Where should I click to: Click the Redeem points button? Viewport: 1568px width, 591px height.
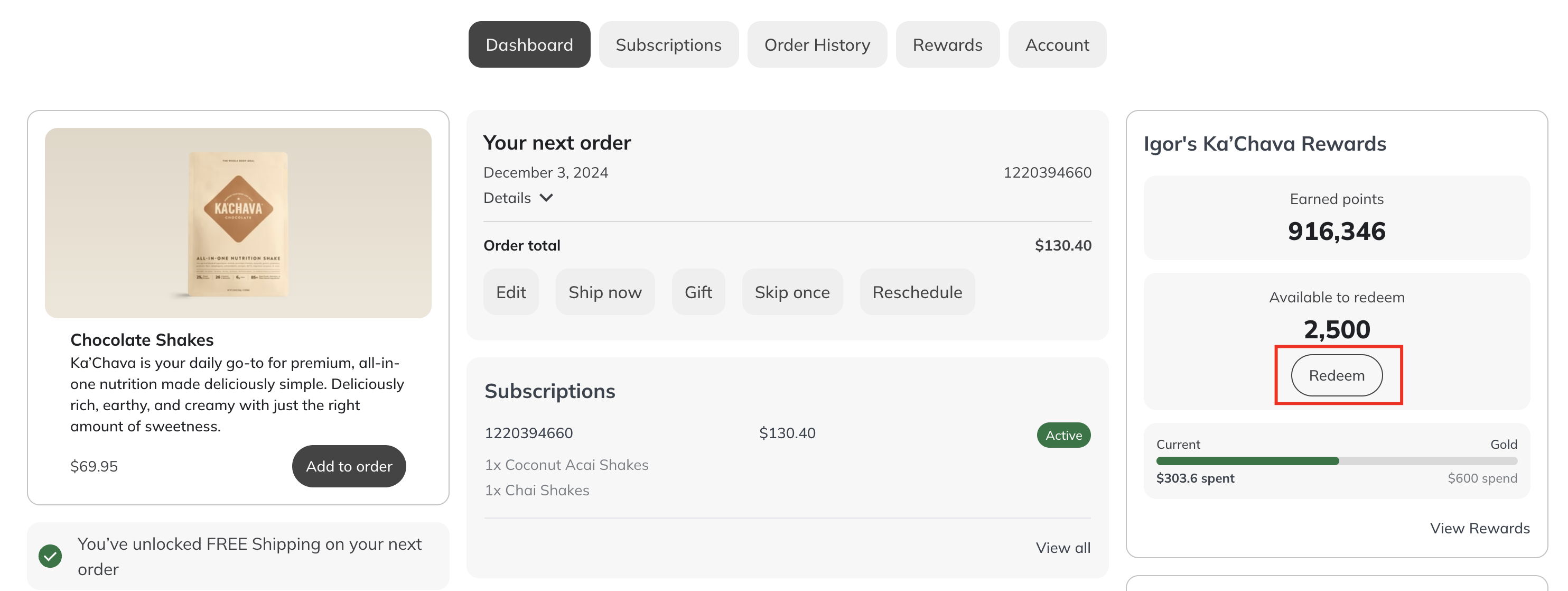pyautogui.click(x=1337, y=375)
